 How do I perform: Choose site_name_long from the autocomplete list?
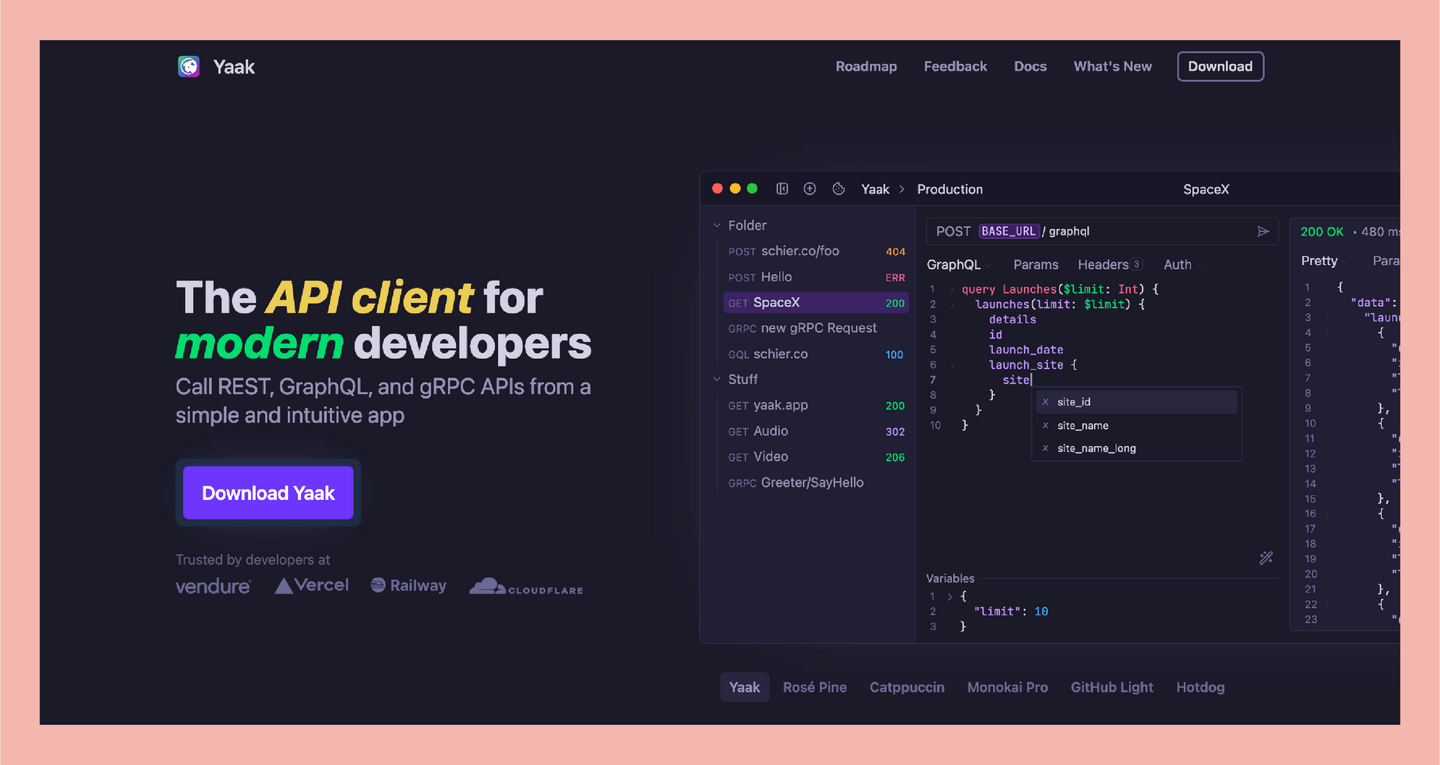point(1137,448)
